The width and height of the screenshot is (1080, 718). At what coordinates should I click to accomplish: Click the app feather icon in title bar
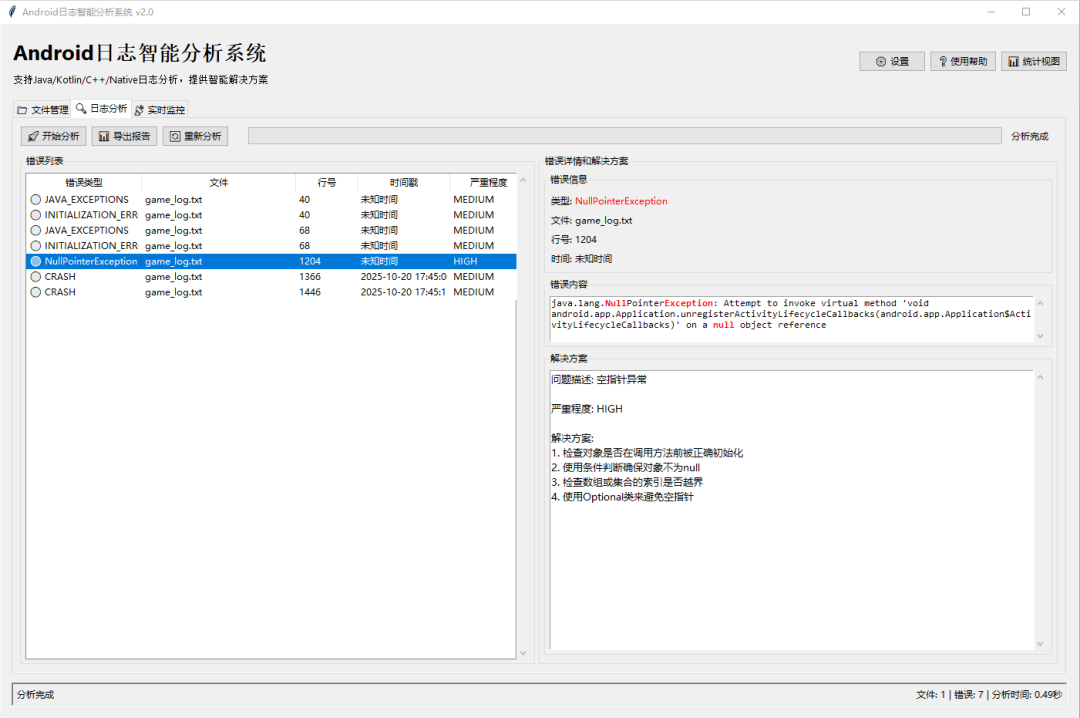pos(12,12)
